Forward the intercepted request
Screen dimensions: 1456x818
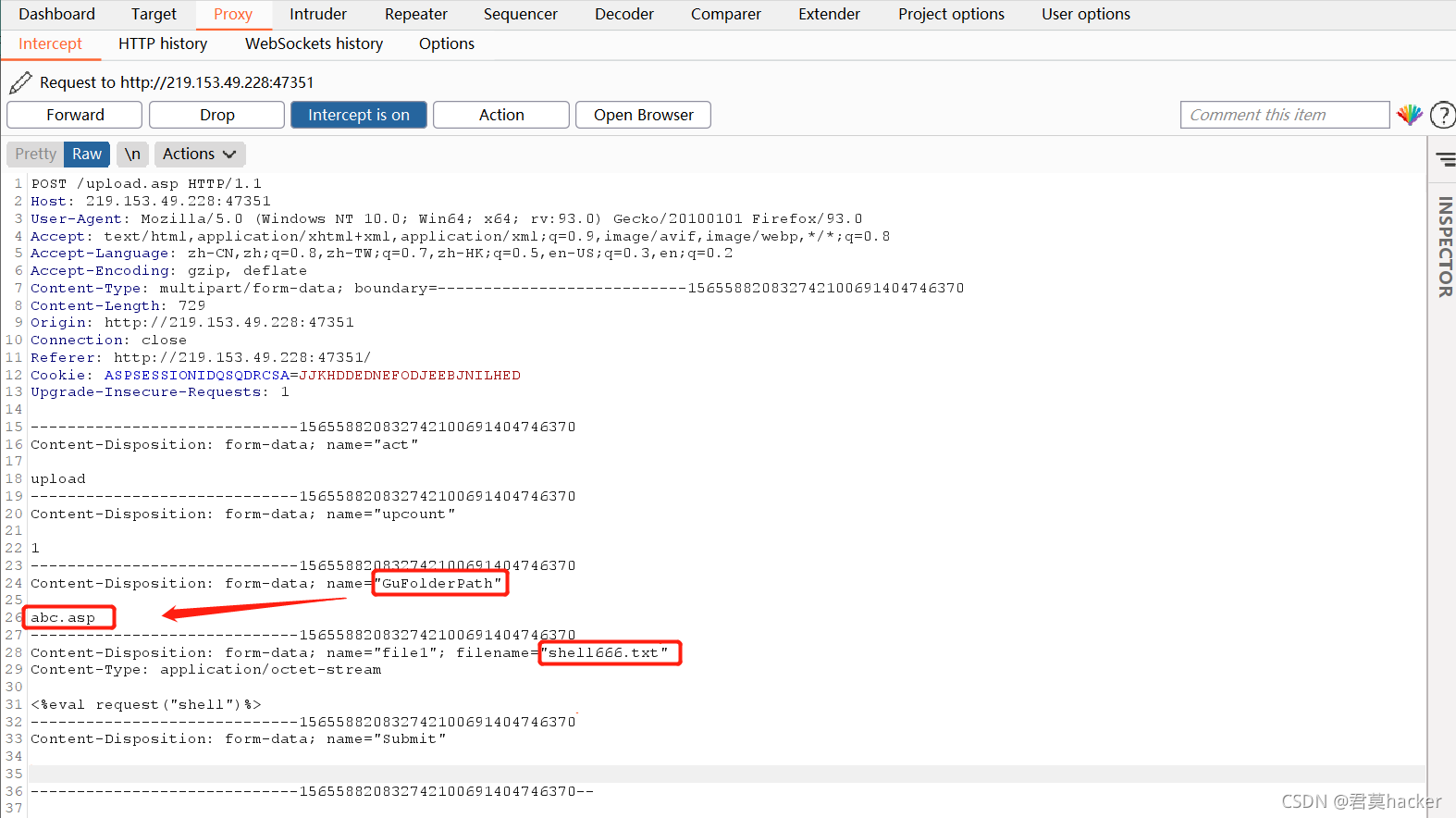(75, 115)
